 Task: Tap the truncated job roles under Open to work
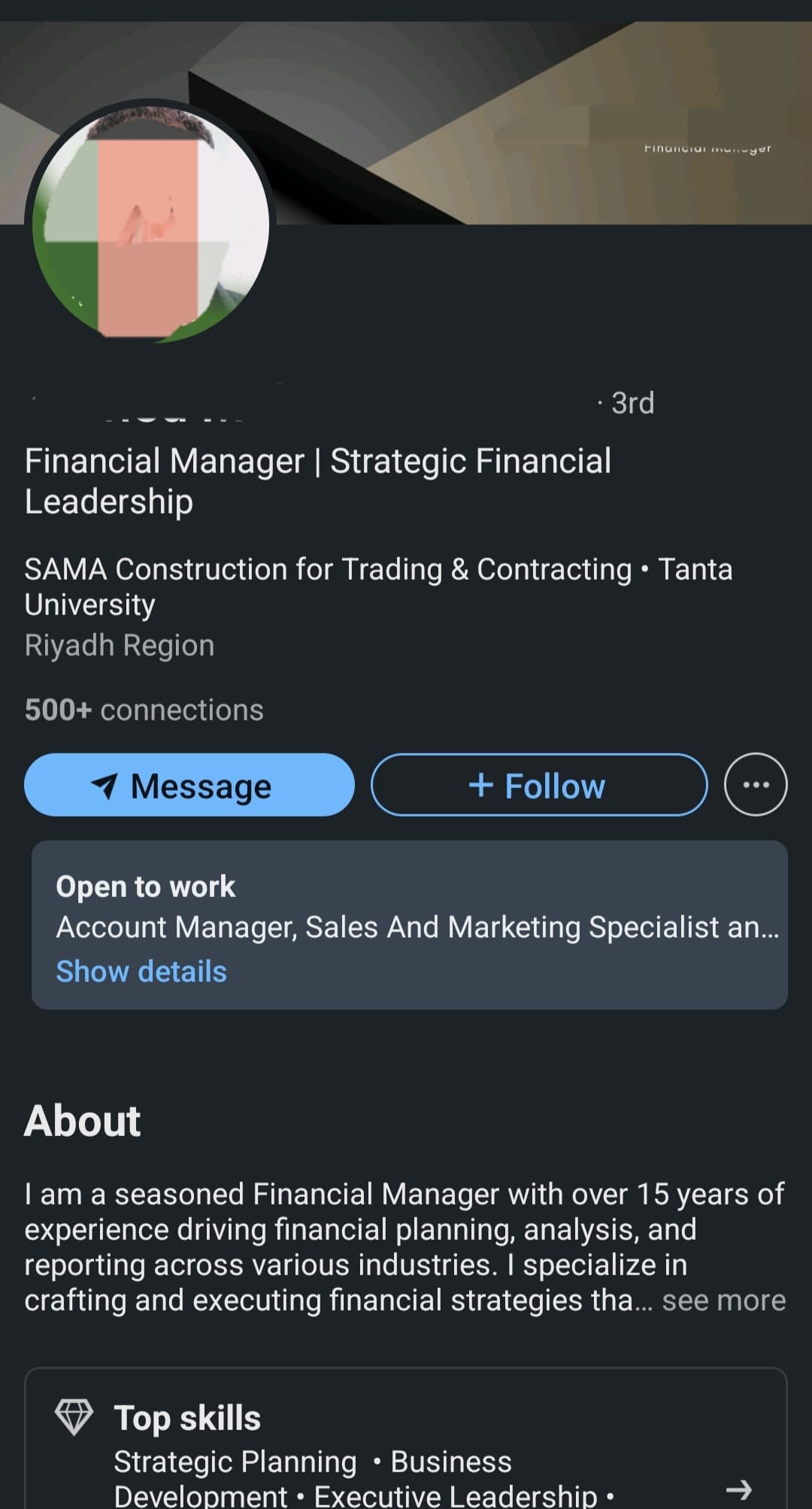(417, 927)
